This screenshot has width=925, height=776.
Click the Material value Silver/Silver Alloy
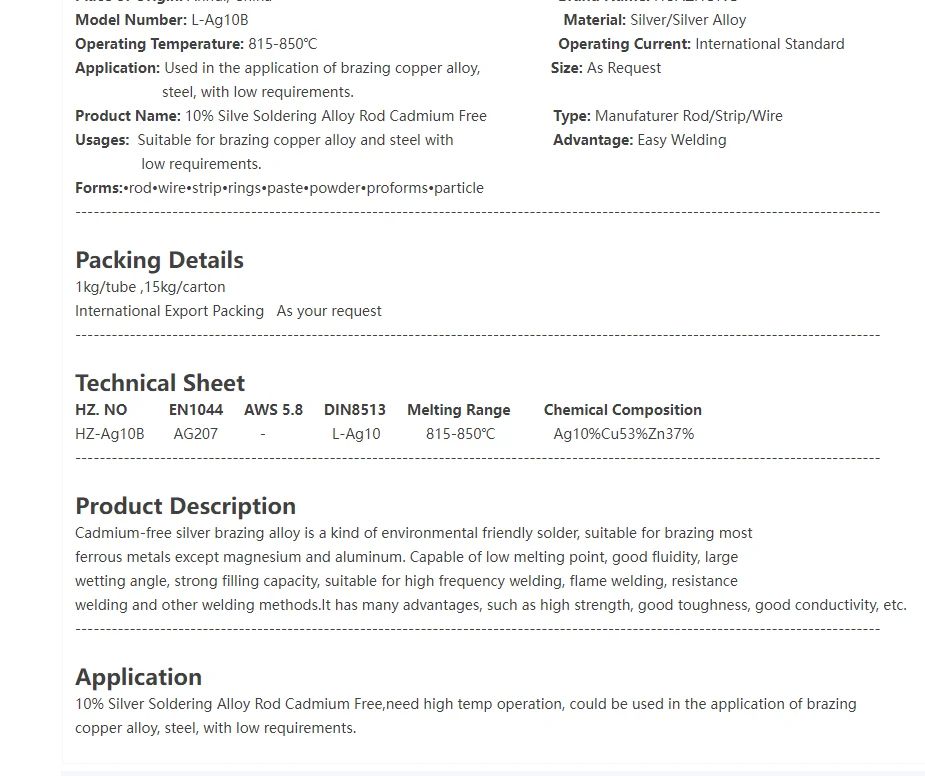coord(688,20)
